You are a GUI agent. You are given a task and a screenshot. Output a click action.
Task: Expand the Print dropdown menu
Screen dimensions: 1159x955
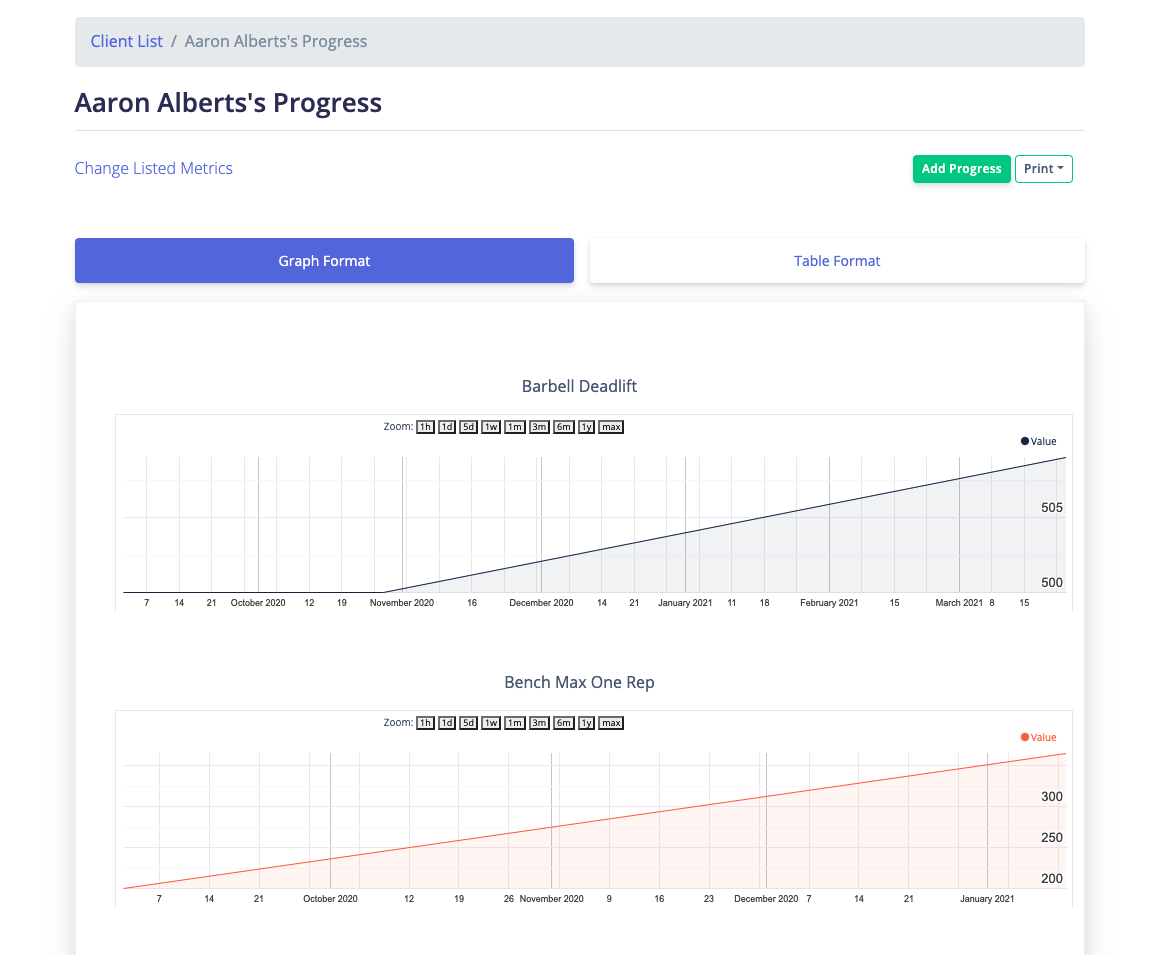tap(1043, 169)
